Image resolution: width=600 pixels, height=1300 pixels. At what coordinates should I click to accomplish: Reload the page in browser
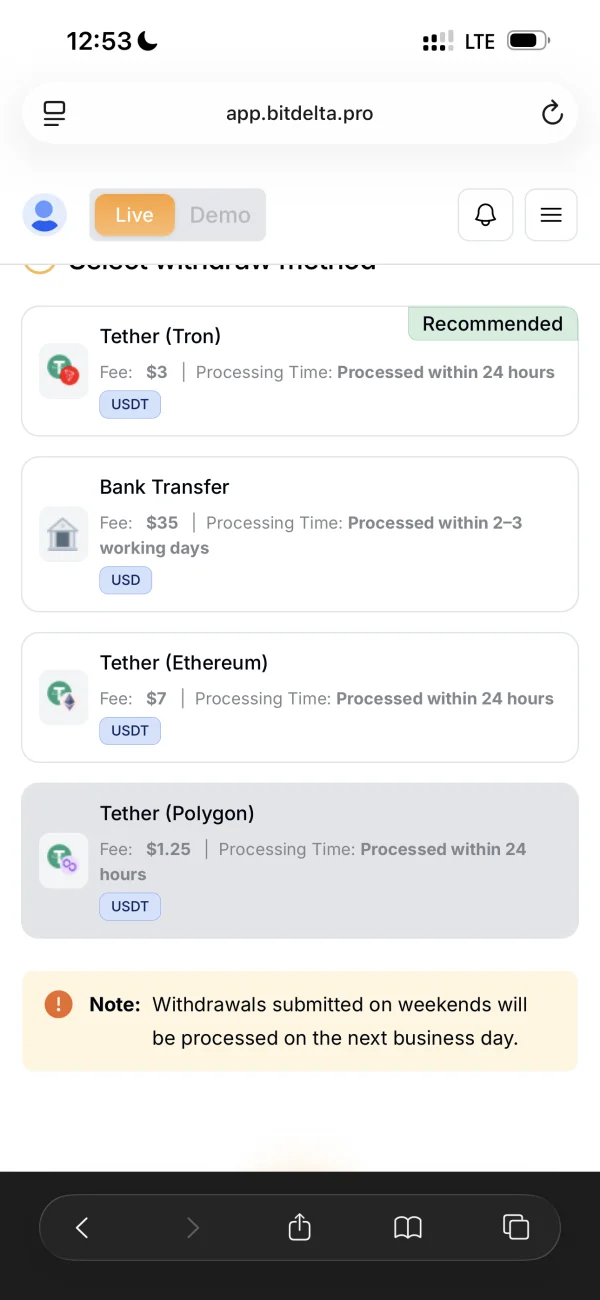552,113
